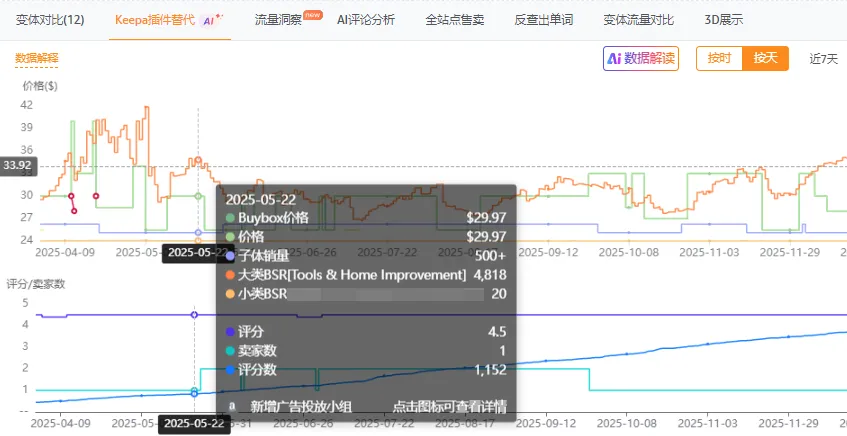Click the green price data point on crosshair

198,196
